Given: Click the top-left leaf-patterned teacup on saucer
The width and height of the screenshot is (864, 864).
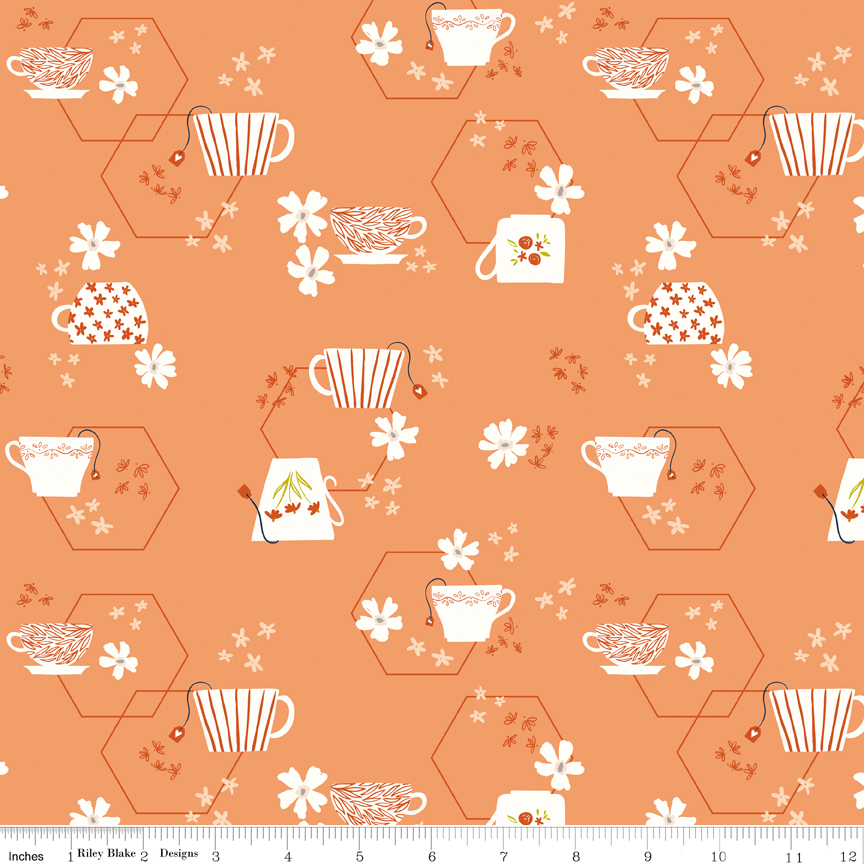Looking at the screenshot, I should click(50, 72).
